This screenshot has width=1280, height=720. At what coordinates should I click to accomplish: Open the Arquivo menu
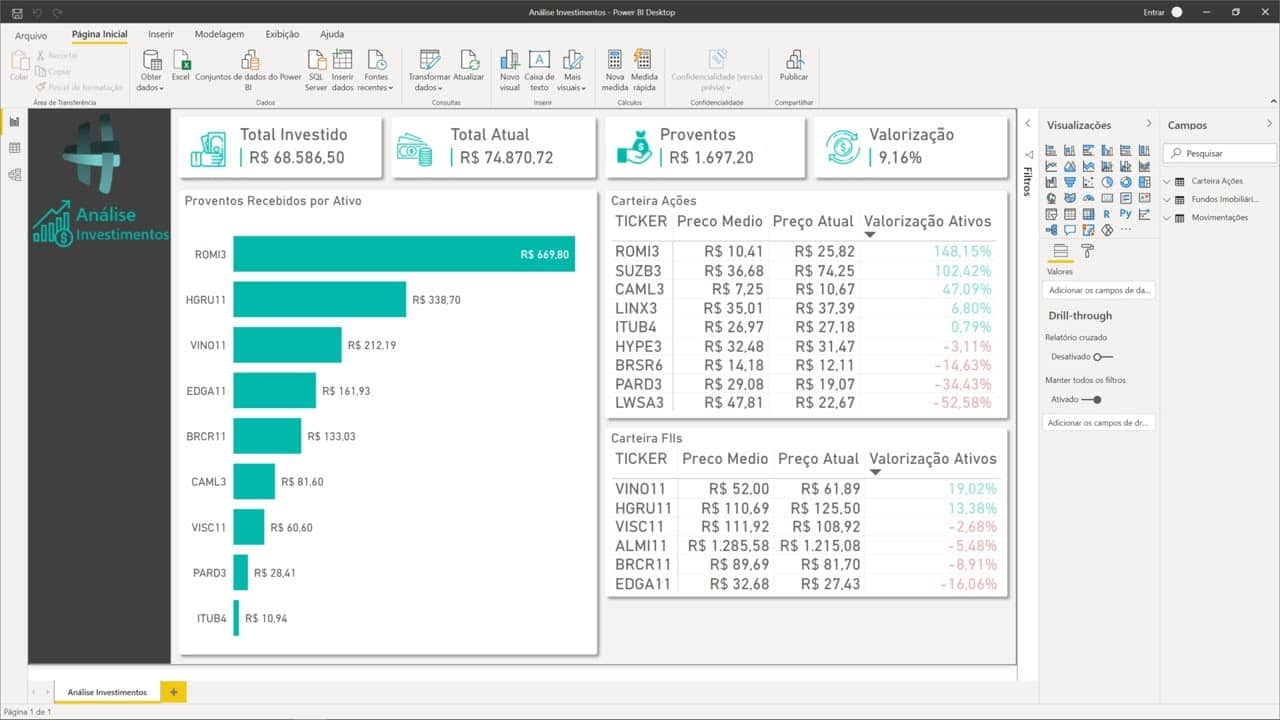31,35
